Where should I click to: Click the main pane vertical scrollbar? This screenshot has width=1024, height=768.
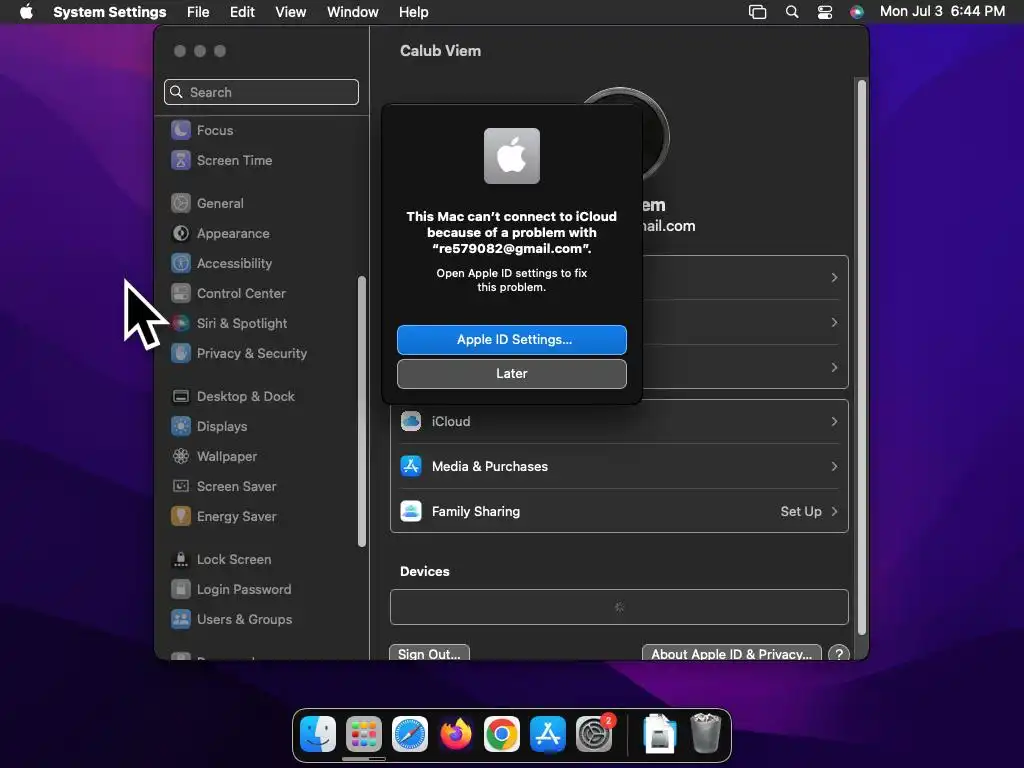[x=861, y=357]
